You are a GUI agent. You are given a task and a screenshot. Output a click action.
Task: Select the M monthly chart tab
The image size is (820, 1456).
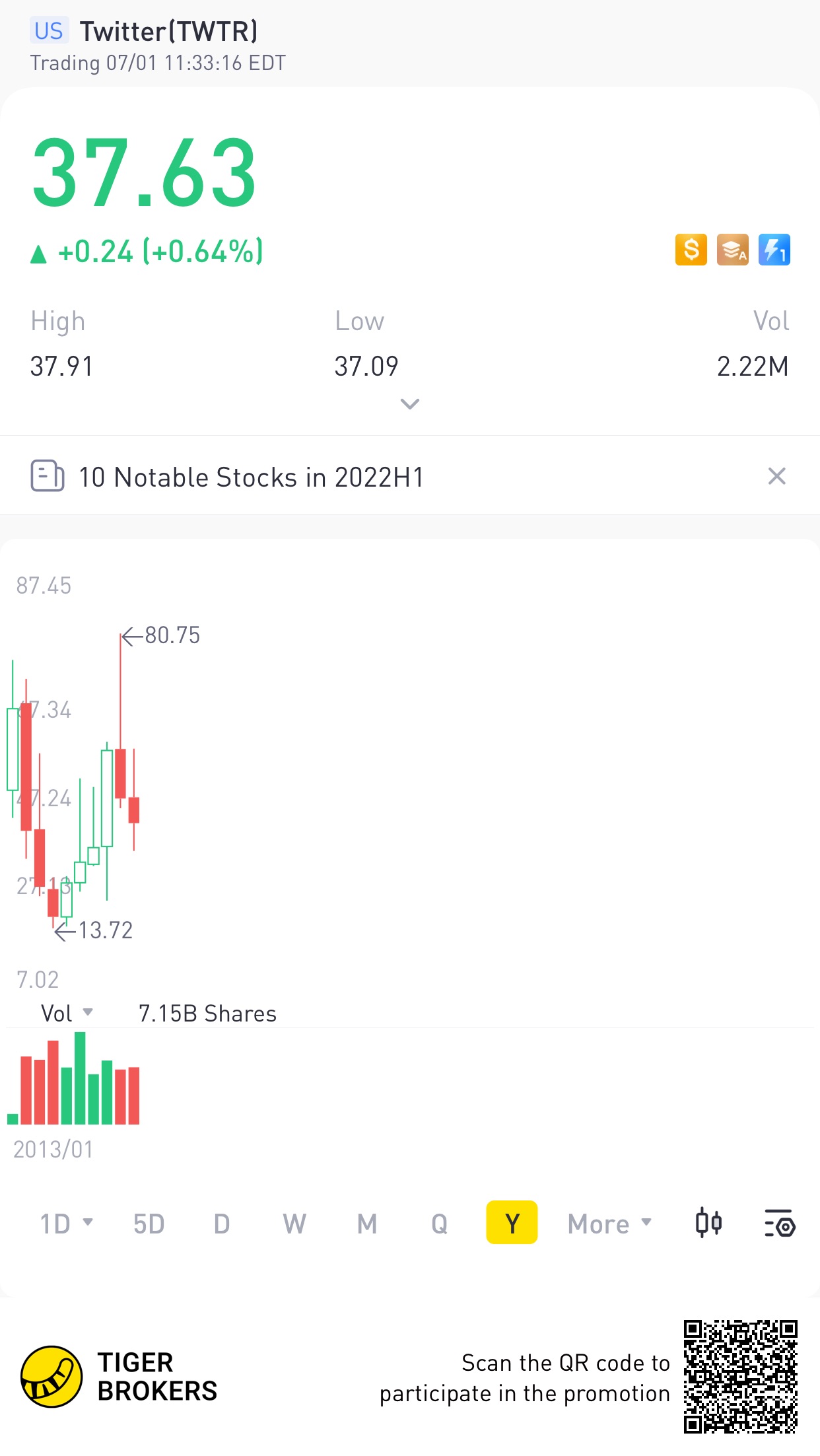[367, 1224]
